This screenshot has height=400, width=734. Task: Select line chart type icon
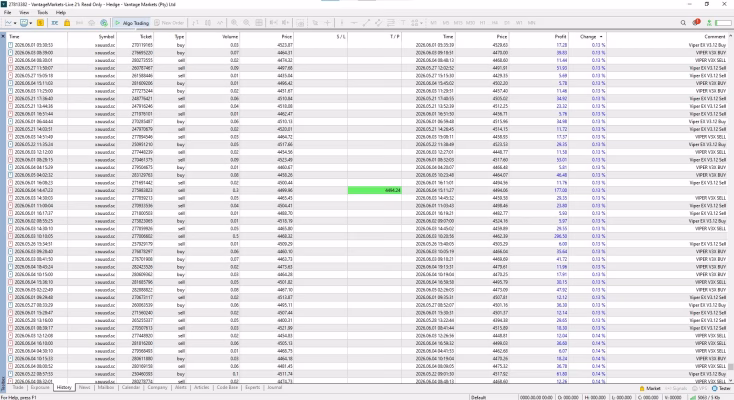(220, 22)
